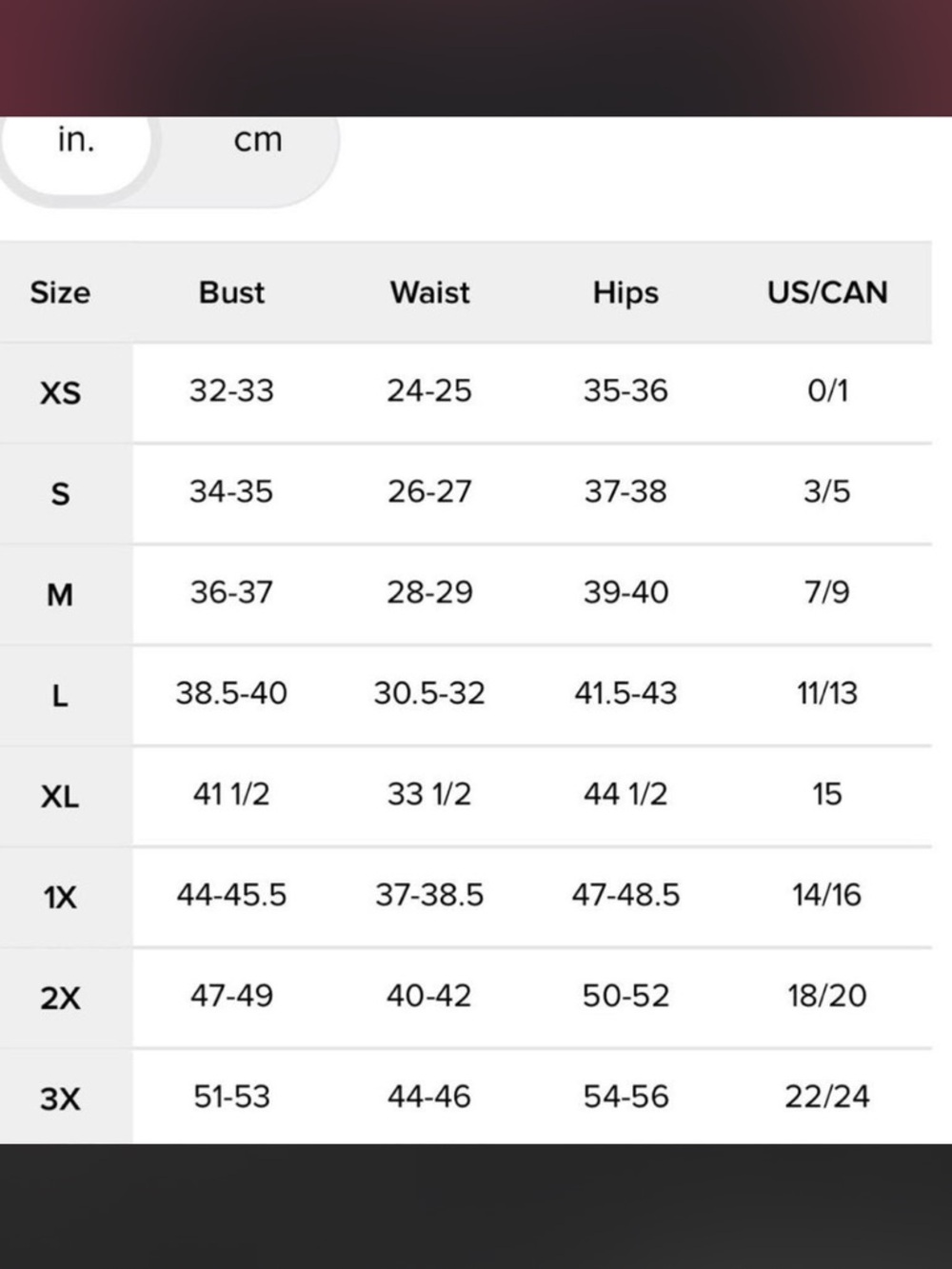The image size is (952, 1269).
Task: Click the 33 1/2 waist measurement
Action: tap(429, 794)
